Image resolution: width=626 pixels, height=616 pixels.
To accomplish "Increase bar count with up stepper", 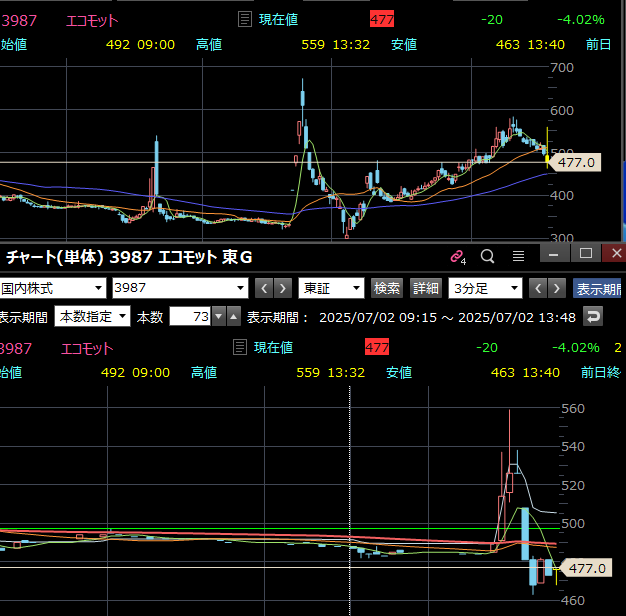I will [x=234, y=317].
